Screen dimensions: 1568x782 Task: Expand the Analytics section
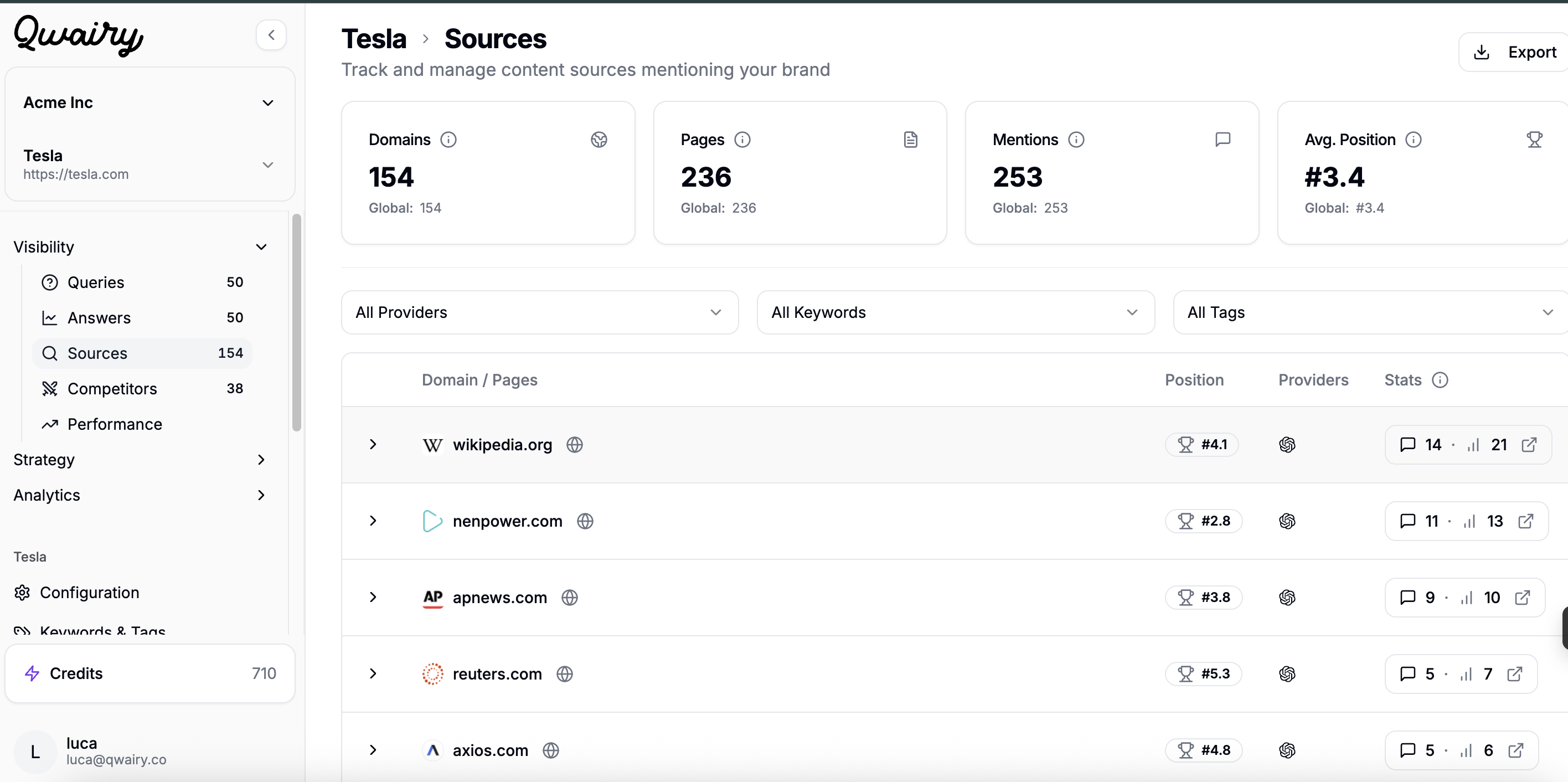(x=141, y=495)
